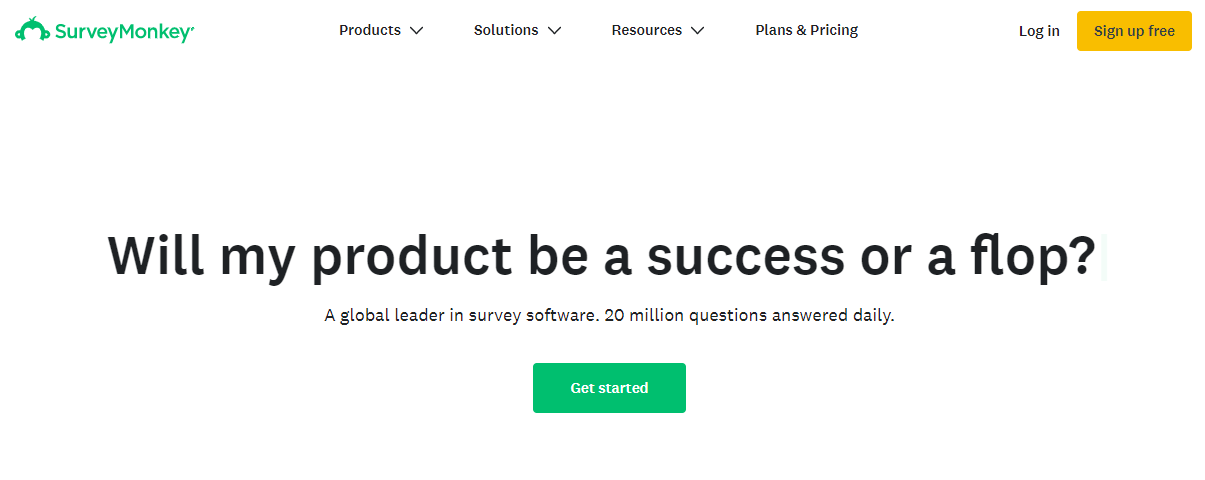
Task: Click the "Will my" text starting the headline
Action: pos(201,256)
